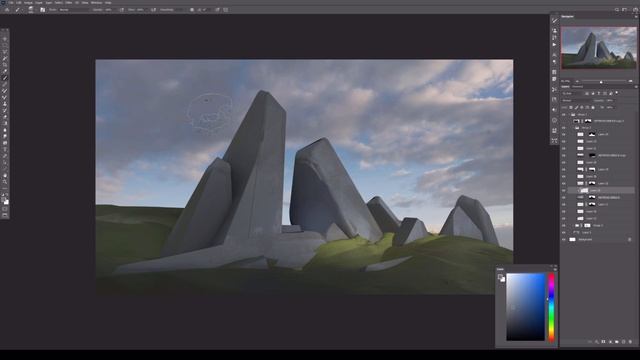Click the Navigator panel tab
This screenshot has height=360, width=640.
click(x=567, y=16)
